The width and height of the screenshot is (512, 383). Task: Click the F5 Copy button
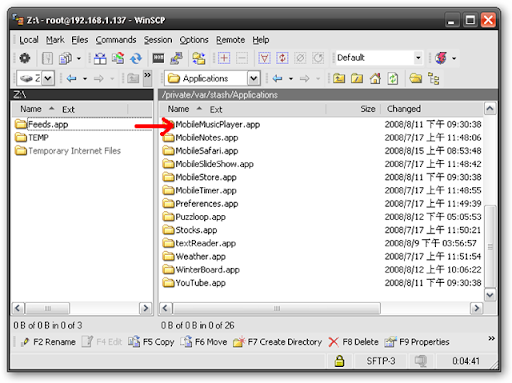click(151, 342)
